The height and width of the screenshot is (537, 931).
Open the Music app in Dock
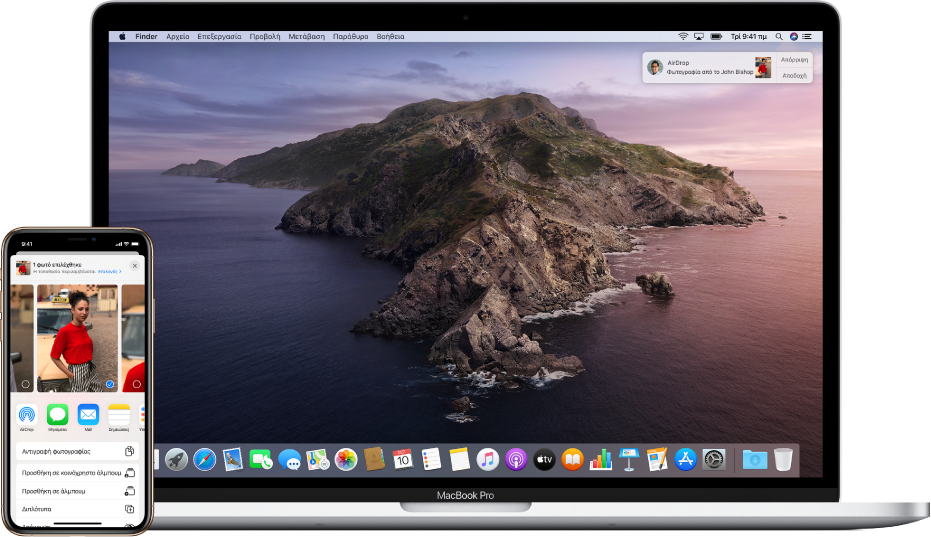(488, 459)
